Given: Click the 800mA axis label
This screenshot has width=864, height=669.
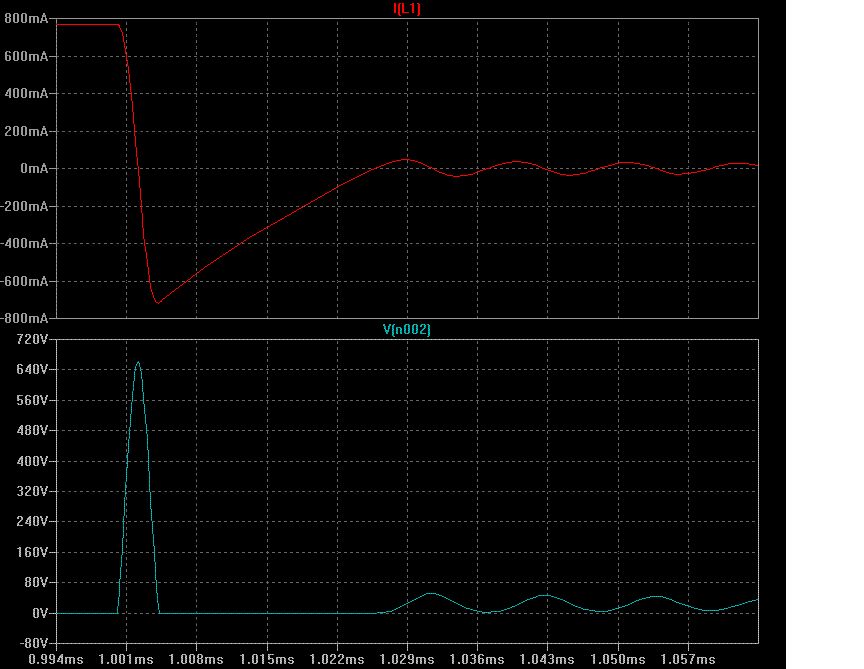Looking at the screenshot, I should (26, 19).
